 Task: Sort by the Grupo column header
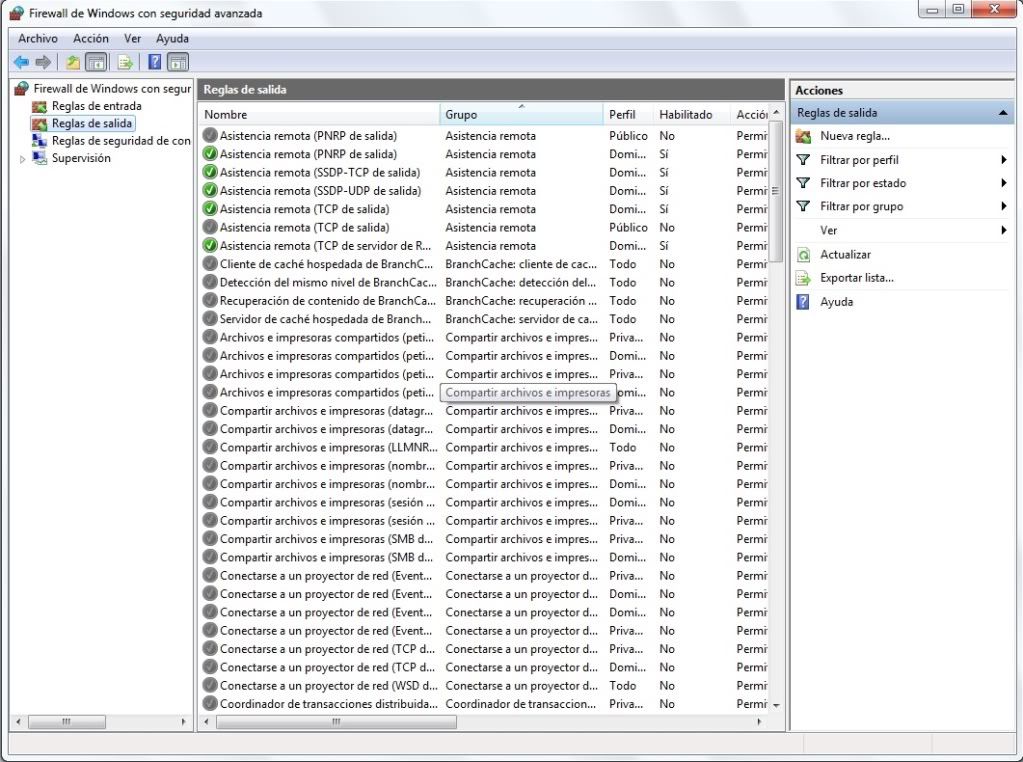pos(521,114)
